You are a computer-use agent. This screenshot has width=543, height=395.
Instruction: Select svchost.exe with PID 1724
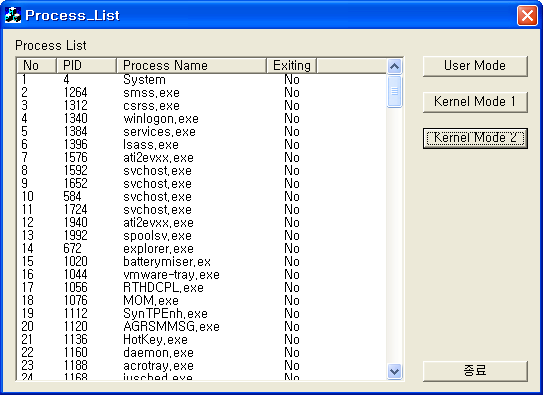pyautogui.click(x=202, y=209)
